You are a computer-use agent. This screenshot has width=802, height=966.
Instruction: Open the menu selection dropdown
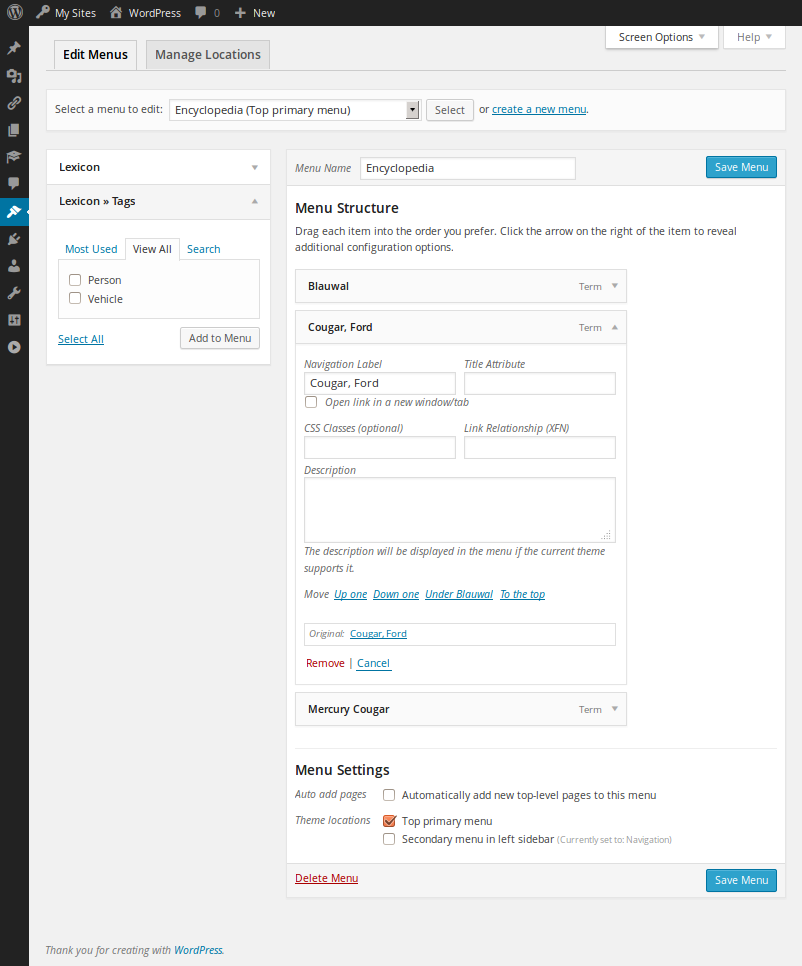pyautogui.click(x=295, y=110)
